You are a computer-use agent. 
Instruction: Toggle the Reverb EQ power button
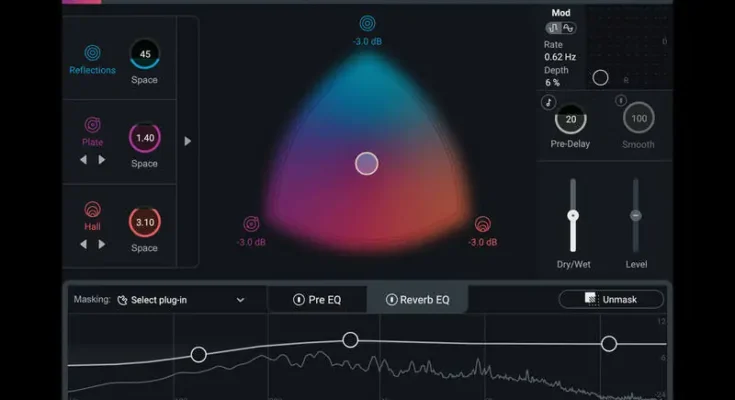tap(391, 299)
